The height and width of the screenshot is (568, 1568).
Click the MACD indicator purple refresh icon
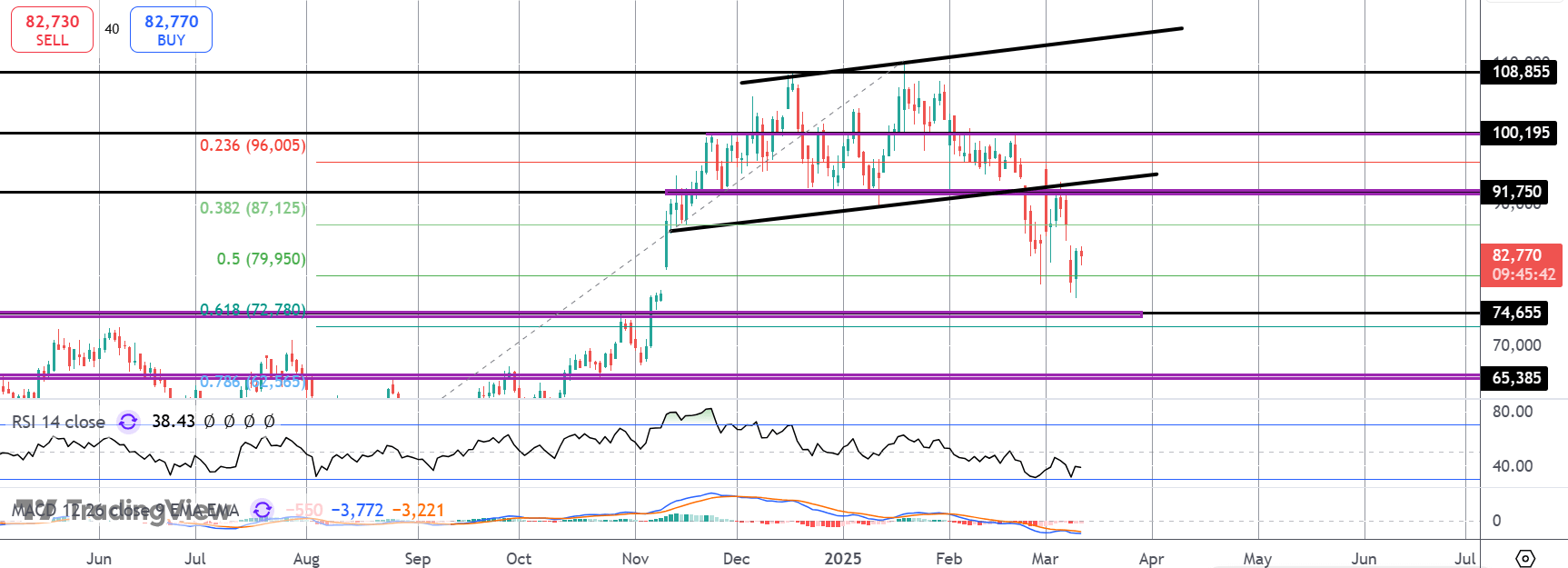[263, 510]
